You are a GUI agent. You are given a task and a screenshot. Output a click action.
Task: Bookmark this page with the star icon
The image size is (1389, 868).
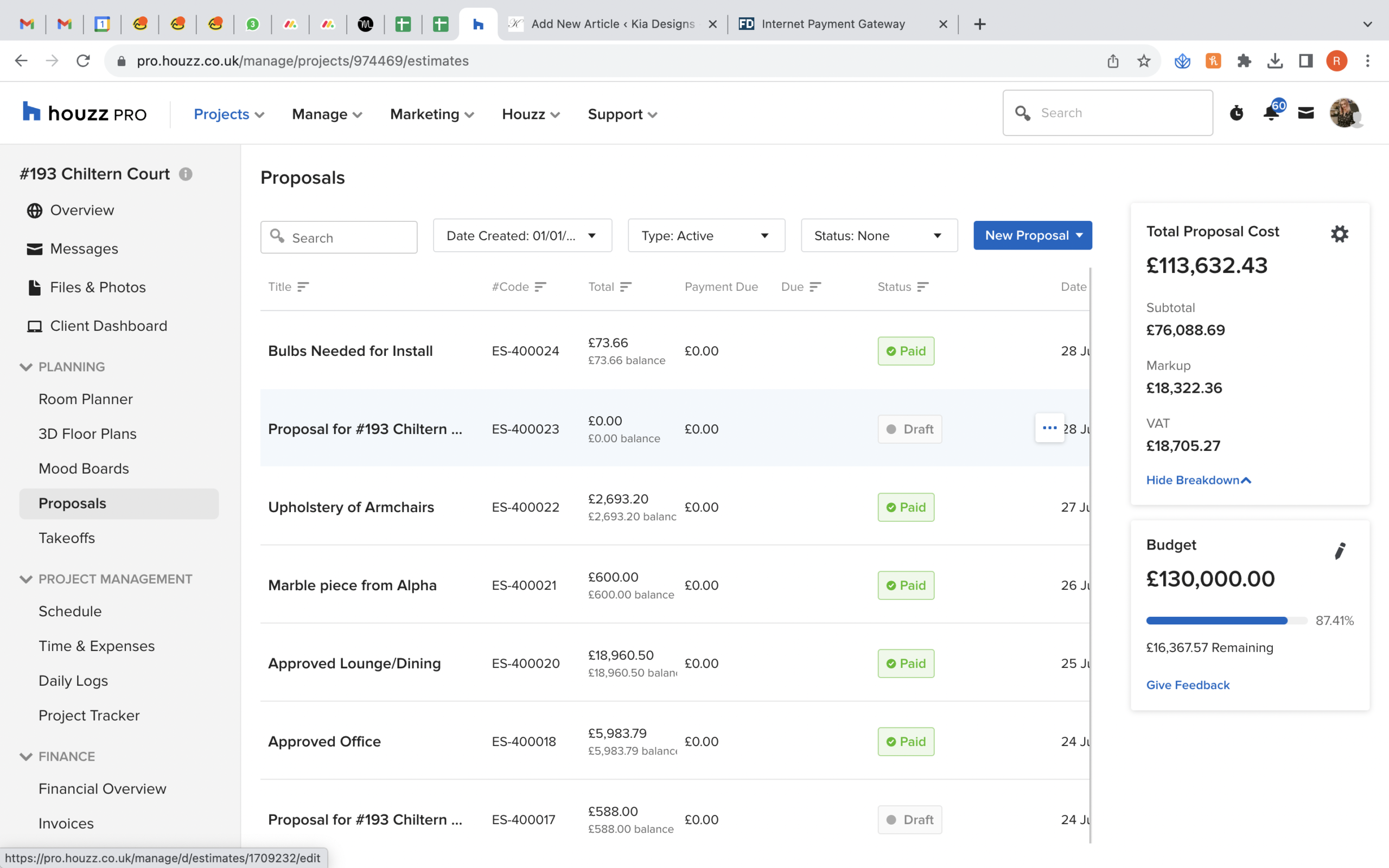point(1143,61)
